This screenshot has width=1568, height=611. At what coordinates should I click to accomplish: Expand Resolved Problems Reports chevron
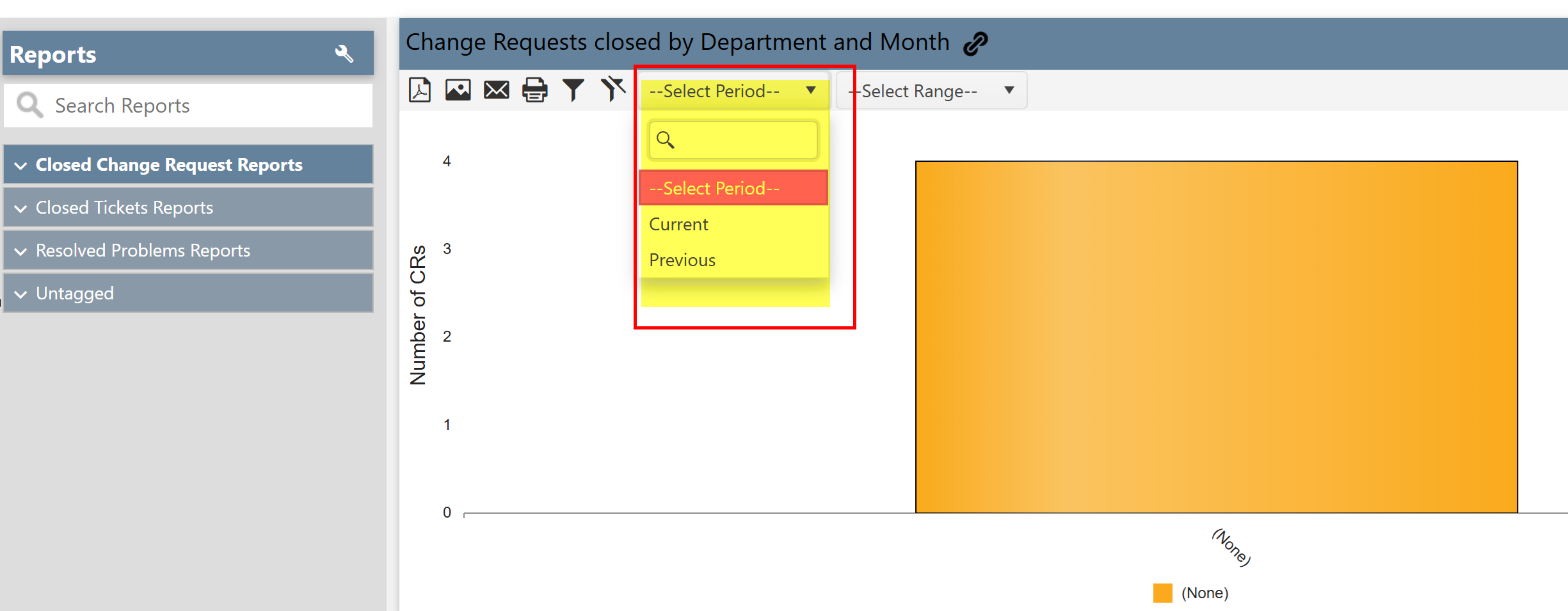(21, 251)
